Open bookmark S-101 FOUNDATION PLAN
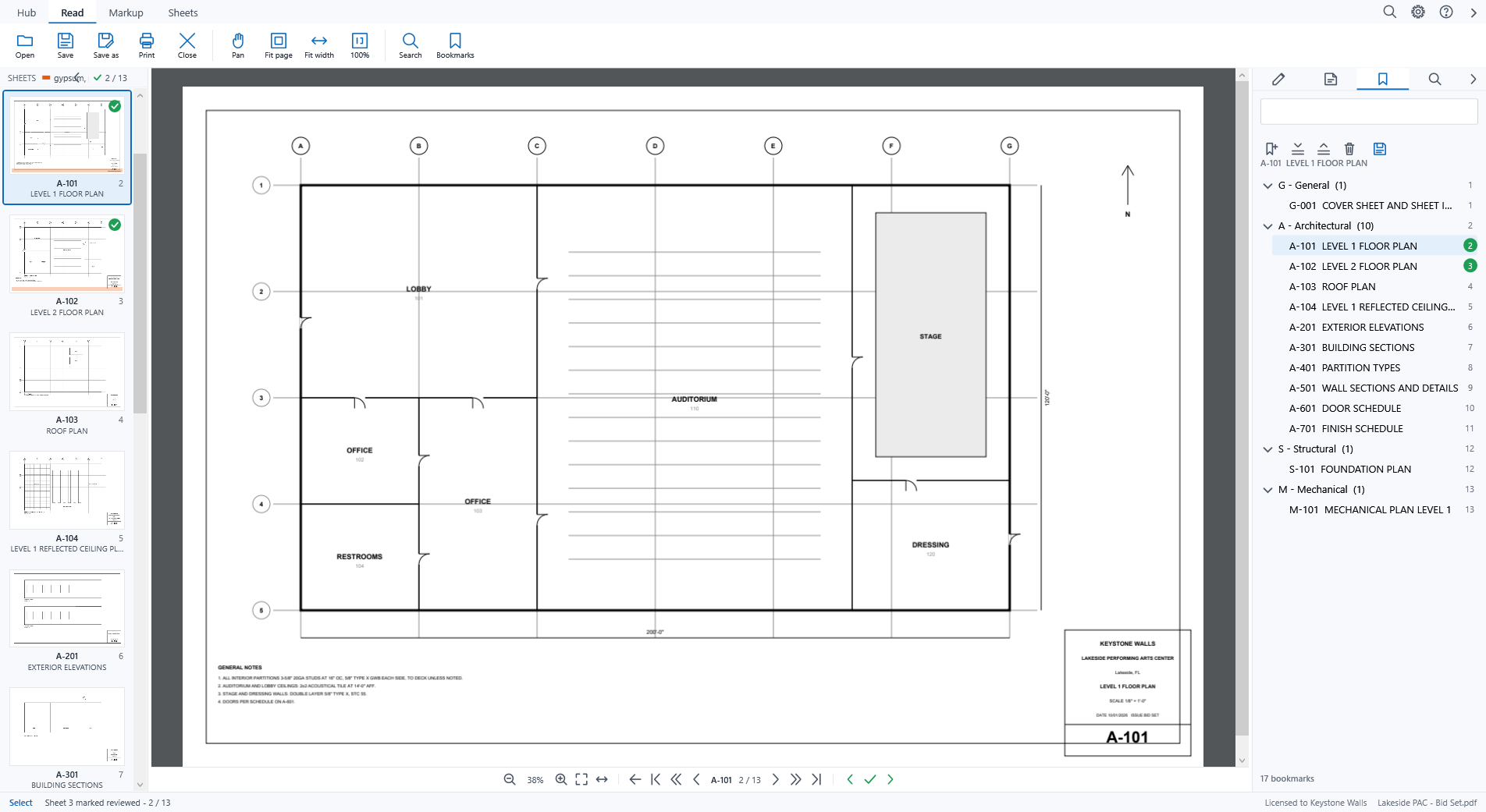This screenshot has height=812, width=1486. pos(1374,469)
